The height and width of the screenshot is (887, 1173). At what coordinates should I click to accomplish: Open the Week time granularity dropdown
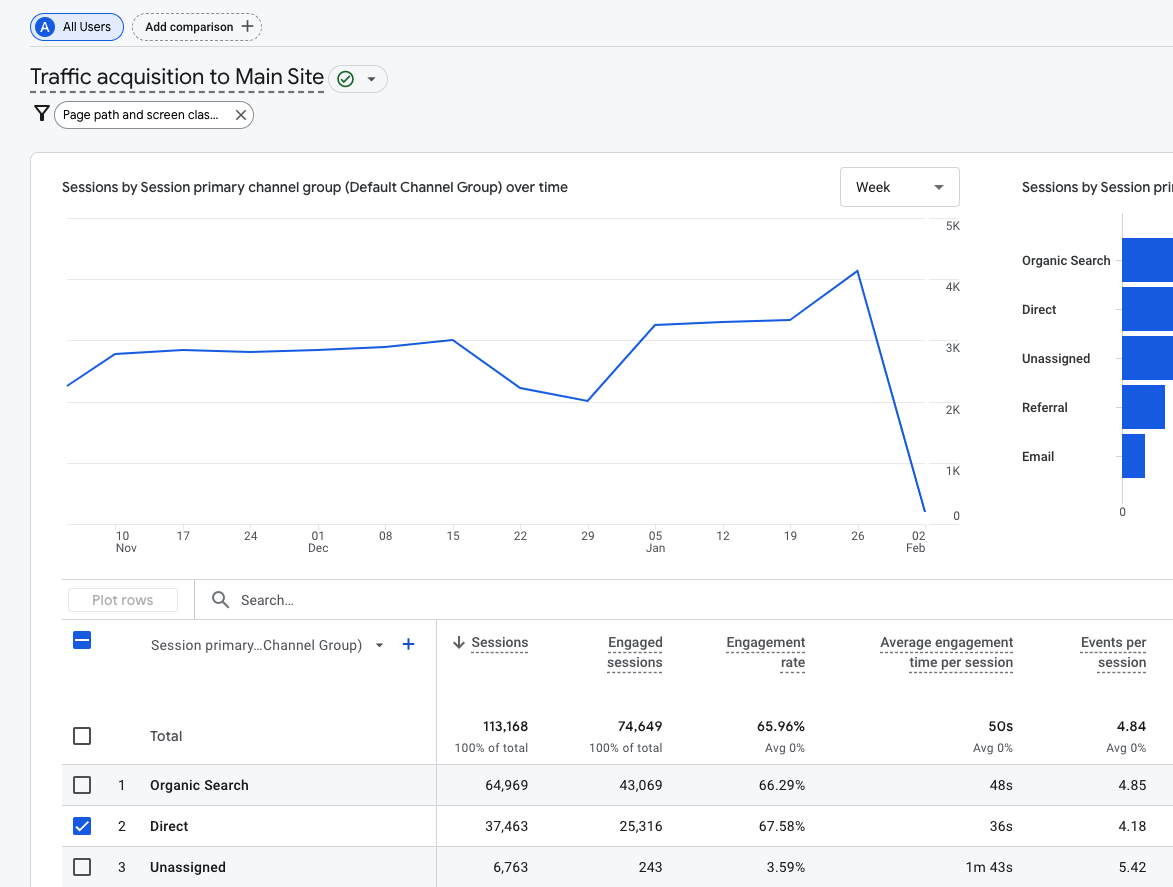(899, 187)
